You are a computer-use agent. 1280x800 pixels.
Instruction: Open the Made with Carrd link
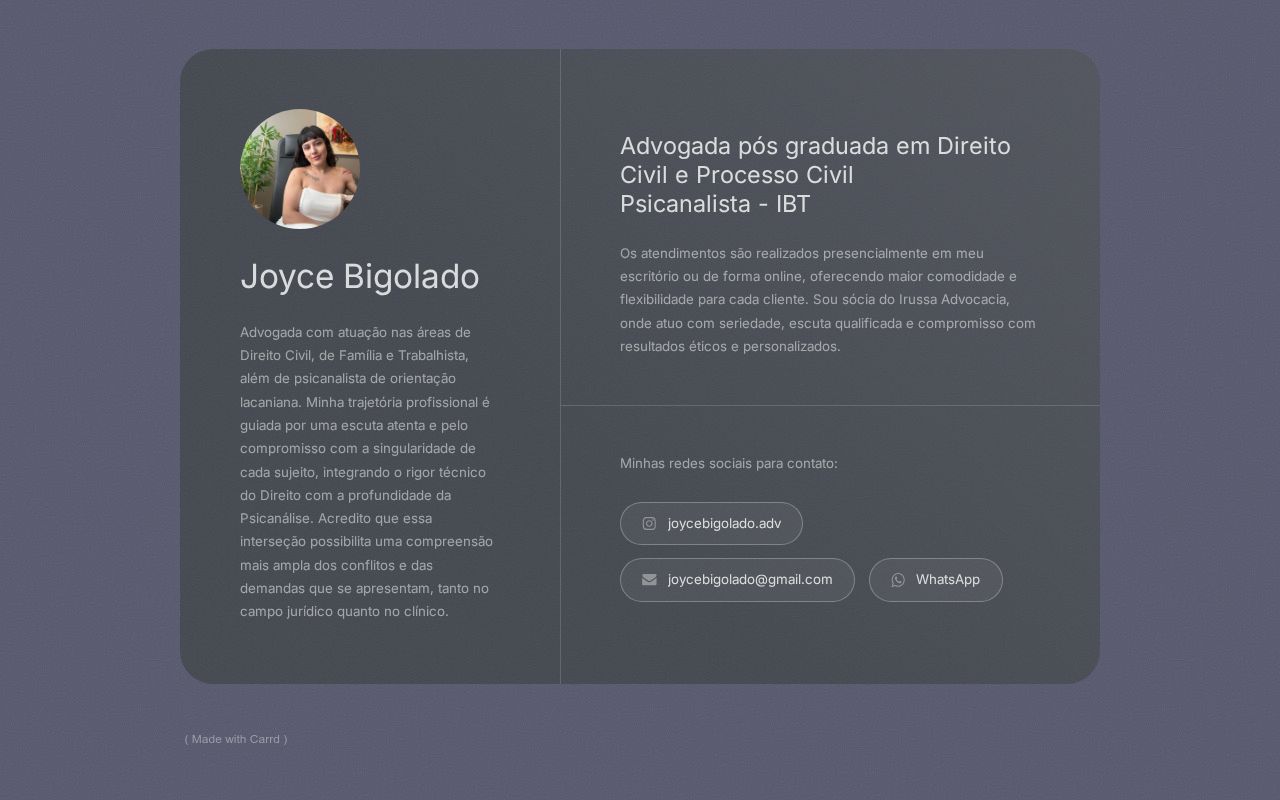(x=236, y=739)
